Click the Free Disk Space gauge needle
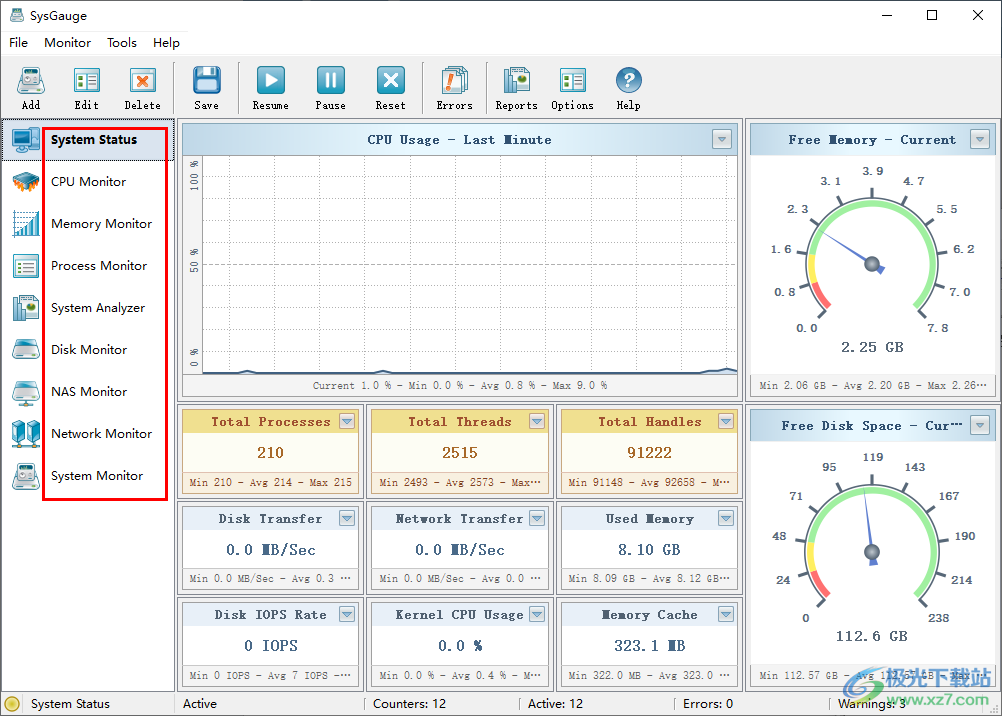This screenshot has width=1002, height=716. pos(869,525)
